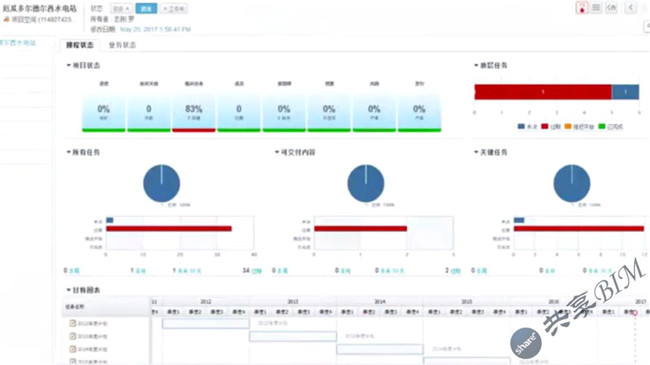The image size is (650, 365).
Task: Collapse the all tasks section
Action: 68,152
